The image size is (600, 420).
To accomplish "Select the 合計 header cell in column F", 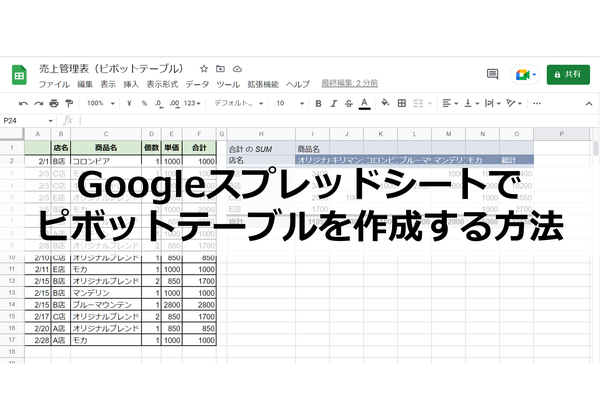I will coord(199,148).
